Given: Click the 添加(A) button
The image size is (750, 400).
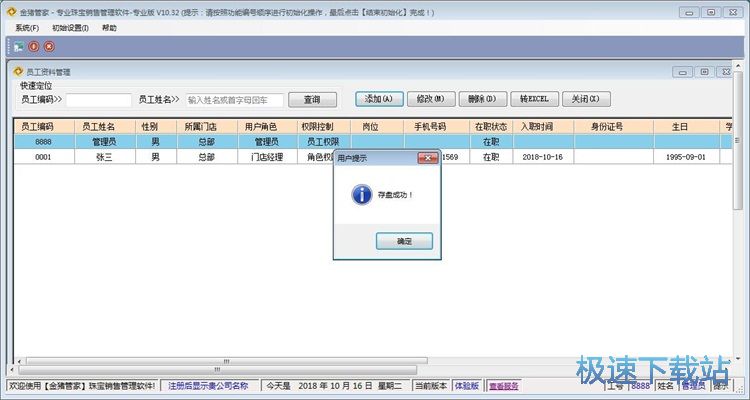Looking at the screenshot, I should pyautogui.click(x=379, y=99).
